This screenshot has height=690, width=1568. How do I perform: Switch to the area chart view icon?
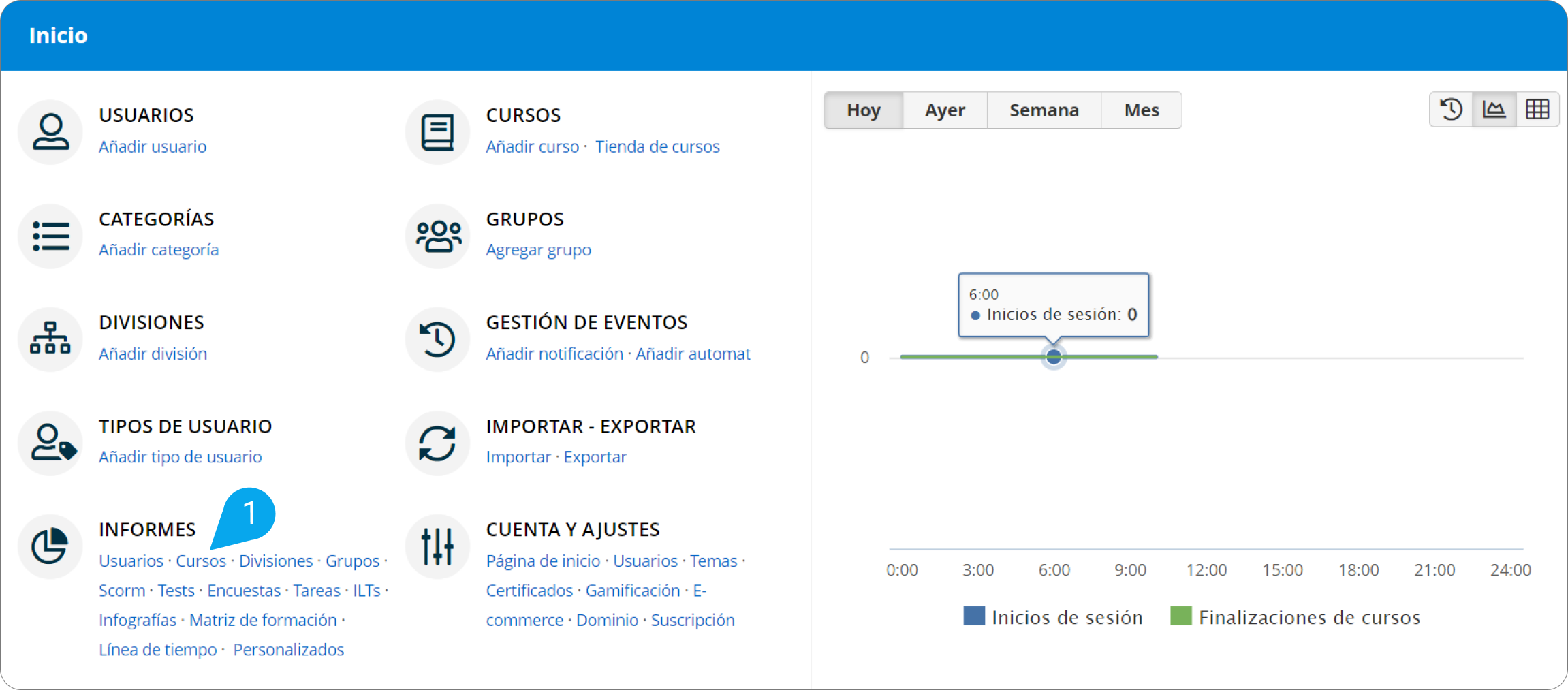[1494, 110]
